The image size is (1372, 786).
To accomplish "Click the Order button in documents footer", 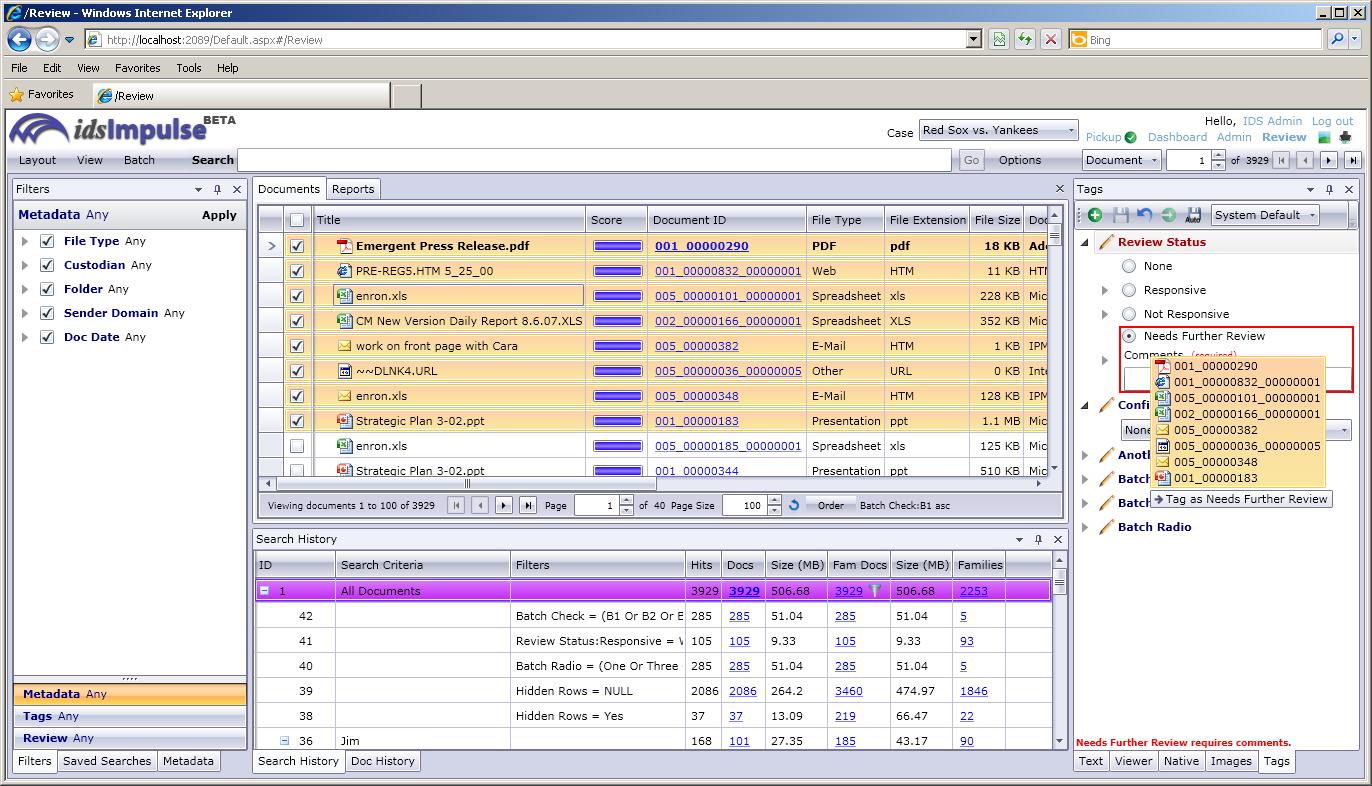I will (x=830, y=506).
